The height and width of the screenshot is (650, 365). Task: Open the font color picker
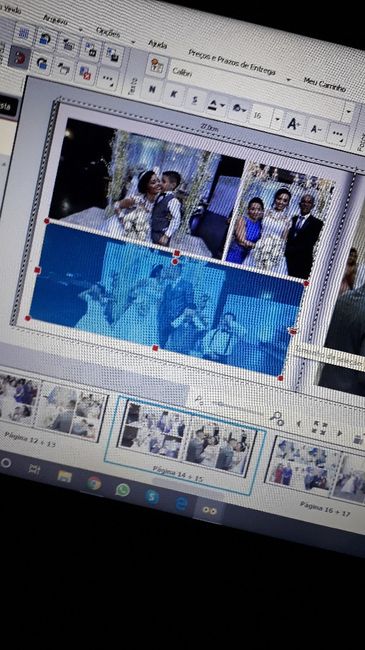click(217, 105)
